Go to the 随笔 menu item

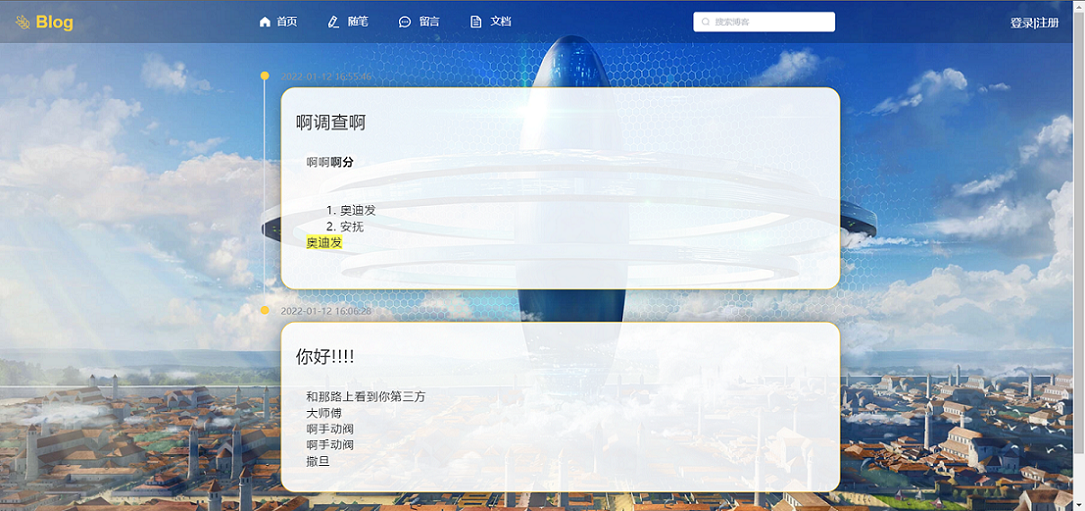click(x=358, y=22)
